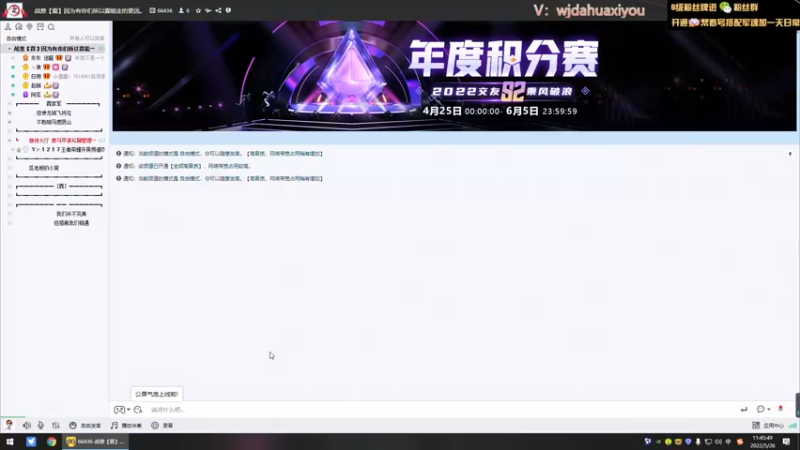This screenshot has width=800, height=450.
Task: Click the red gift icon in chat bar
Action: click(780, 409)
